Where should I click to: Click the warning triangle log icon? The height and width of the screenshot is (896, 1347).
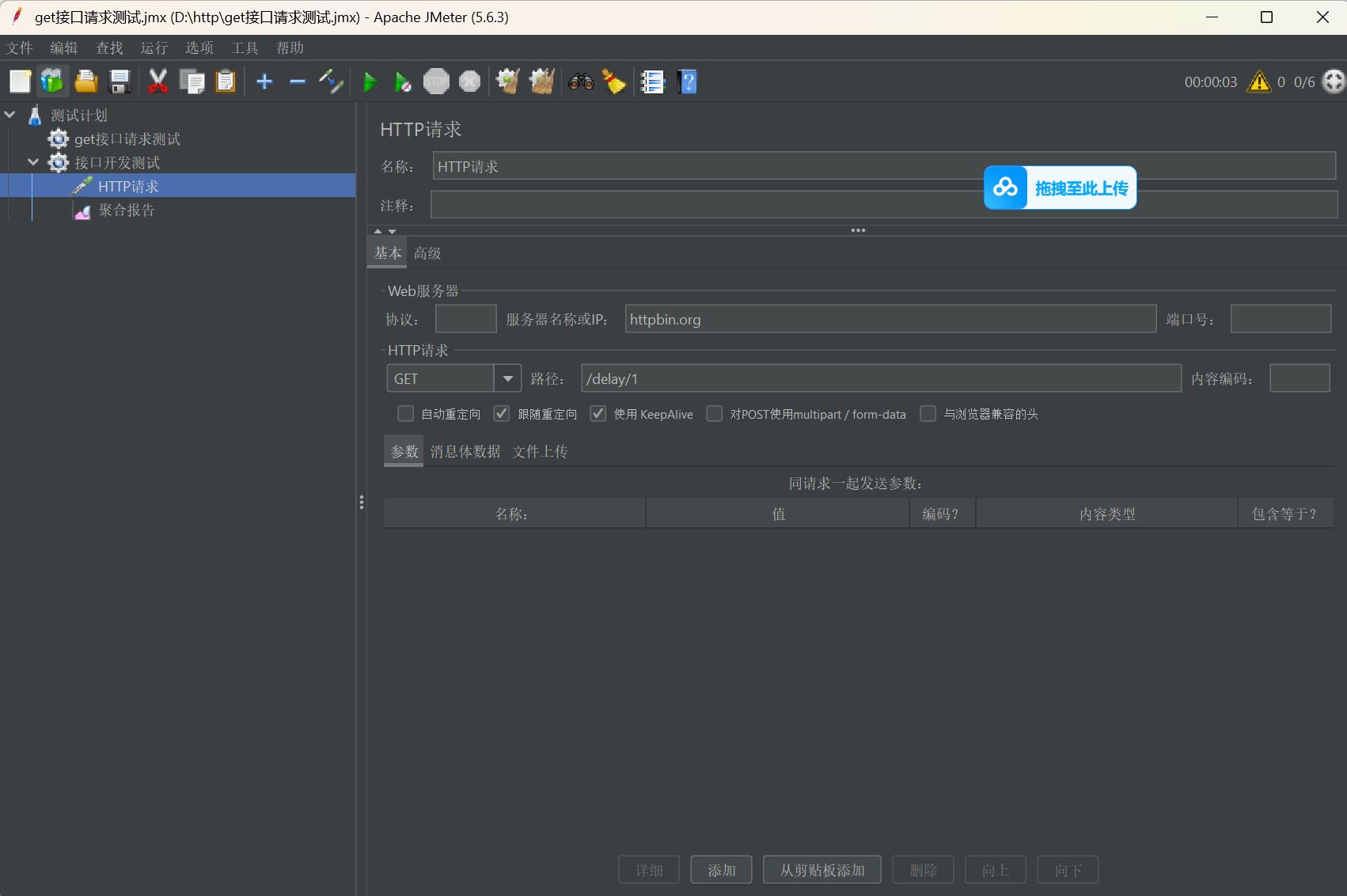(x=1258, y=82)
